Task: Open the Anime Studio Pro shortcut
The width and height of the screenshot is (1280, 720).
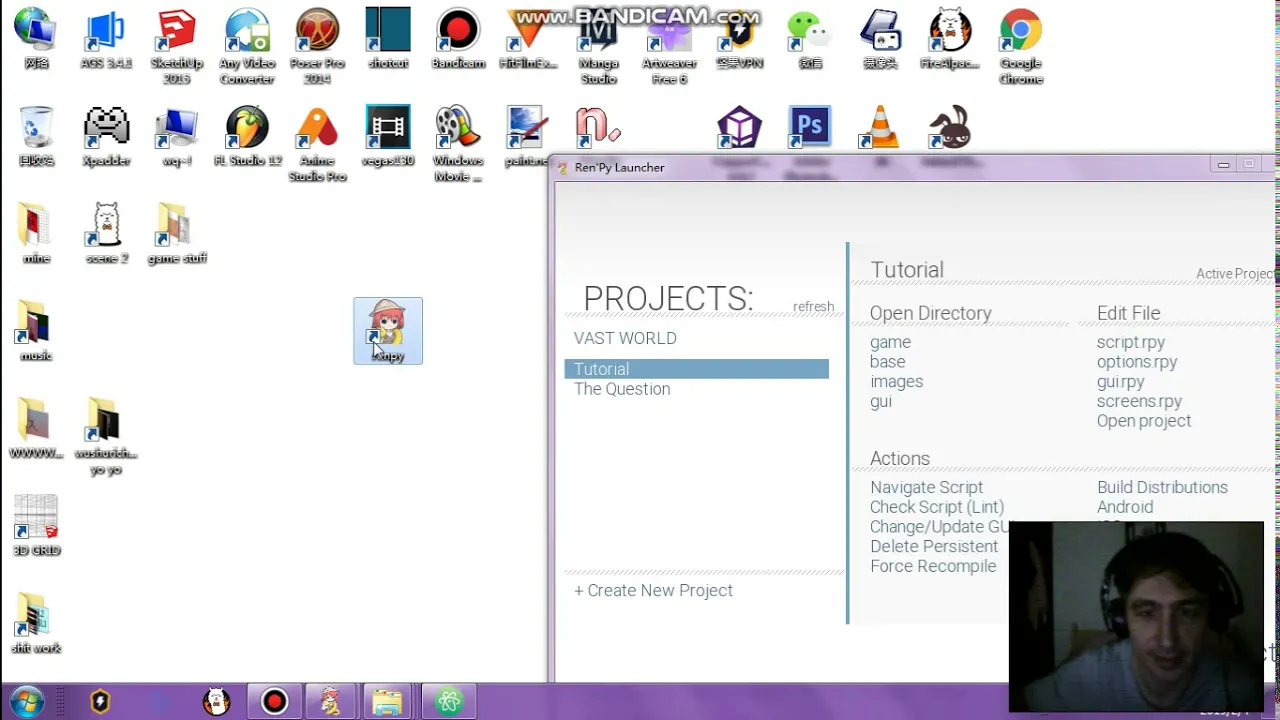Action: pos(317,145)
